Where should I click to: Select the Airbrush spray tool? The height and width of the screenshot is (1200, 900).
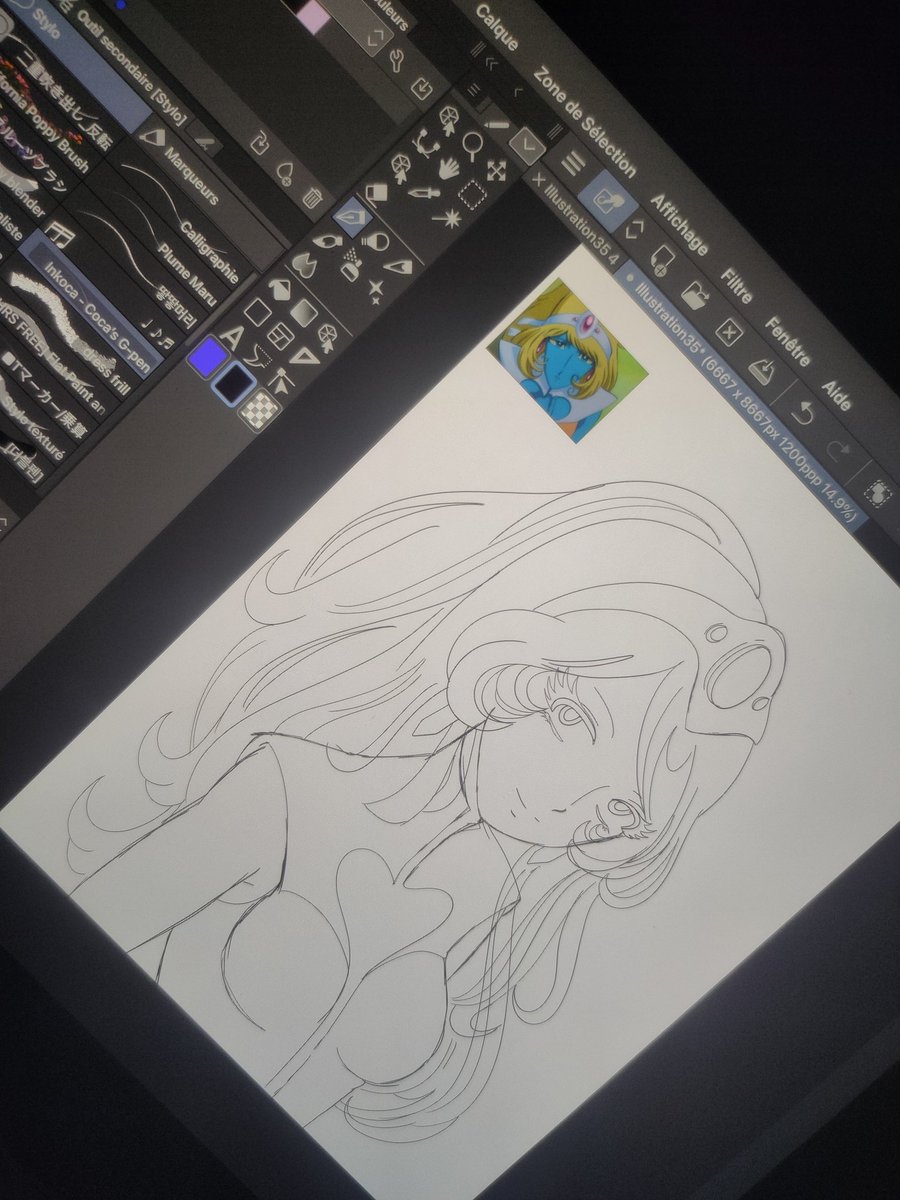[352, 264]
